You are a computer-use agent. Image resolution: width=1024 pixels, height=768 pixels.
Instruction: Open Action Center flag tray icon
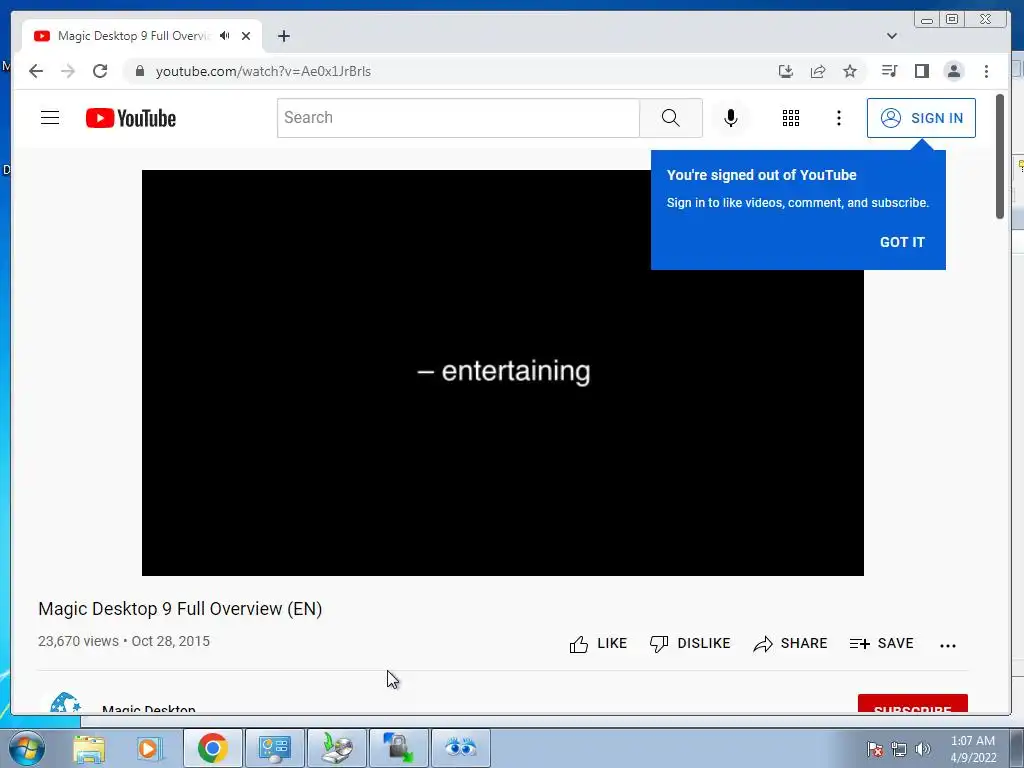tap(875, 749)
